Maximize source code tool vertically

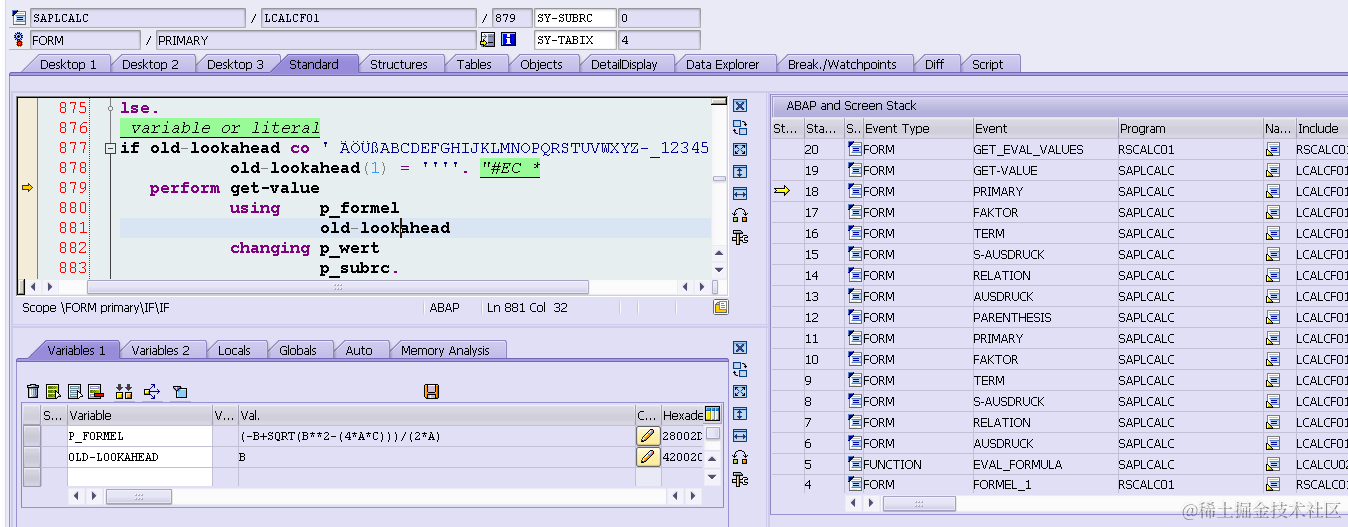[x=740, y=171]
